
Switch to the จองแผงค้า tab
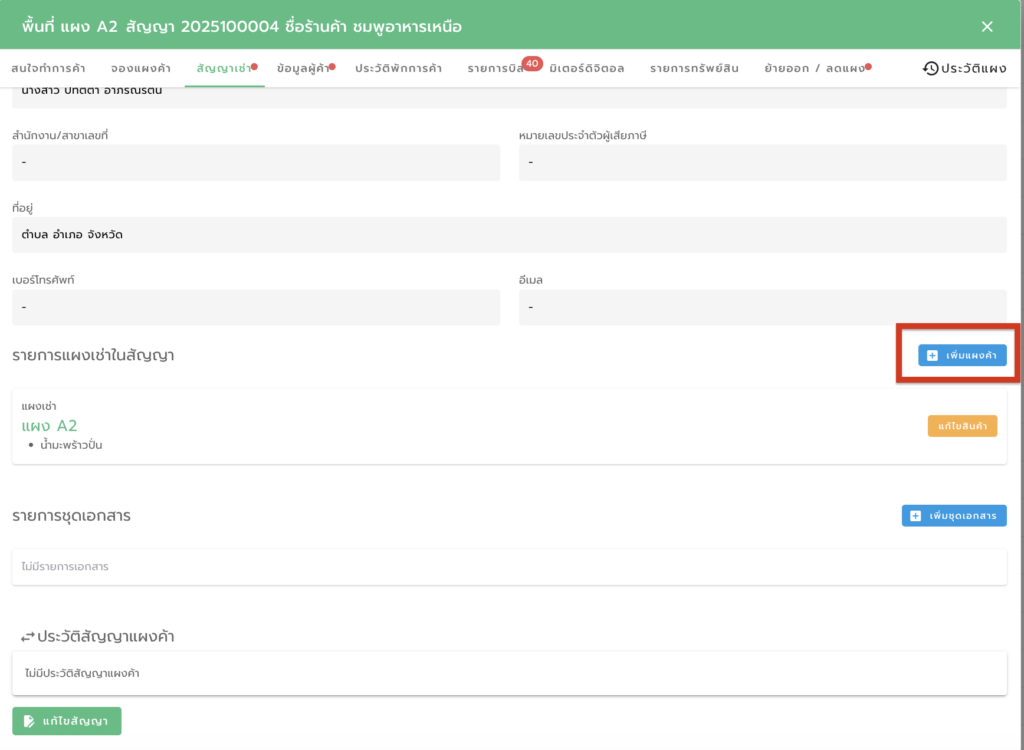[x=140, y=68]
